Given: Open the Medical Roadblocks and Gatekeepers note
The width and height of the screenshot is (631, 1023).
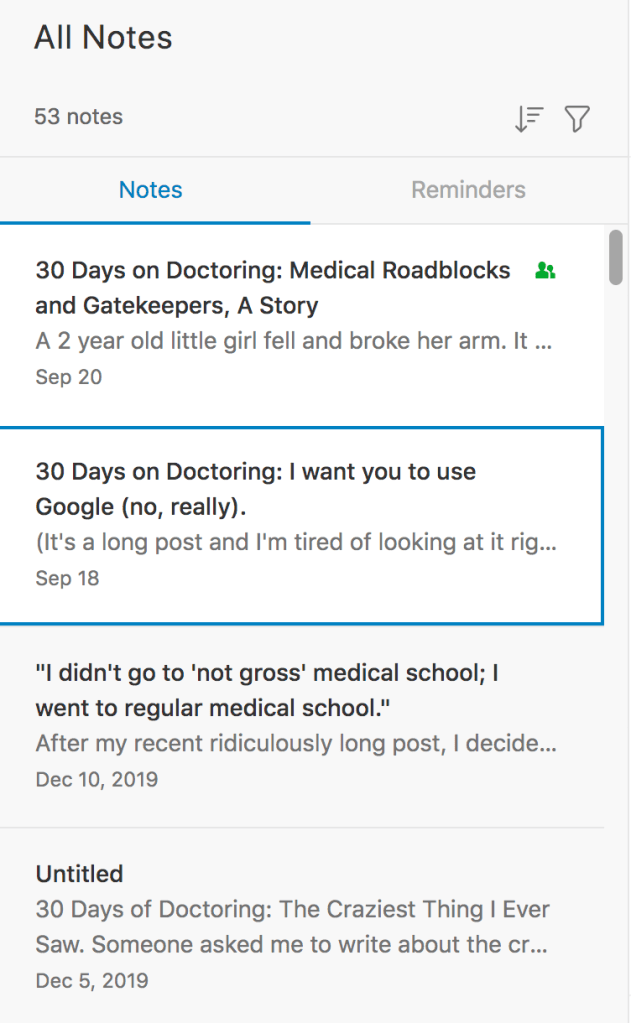Looking at the screenshot, I should coord(273,288).
